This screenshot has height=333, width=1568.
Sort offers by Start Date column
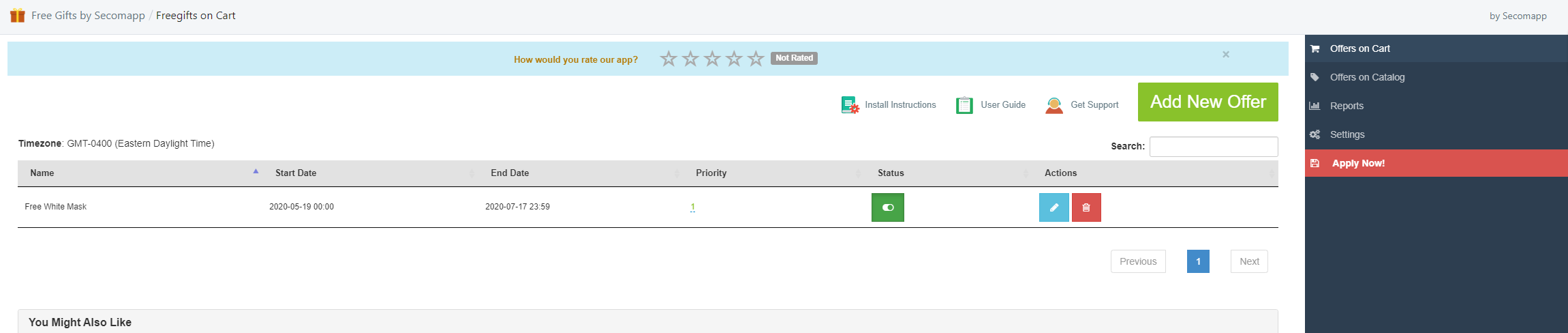296,173
